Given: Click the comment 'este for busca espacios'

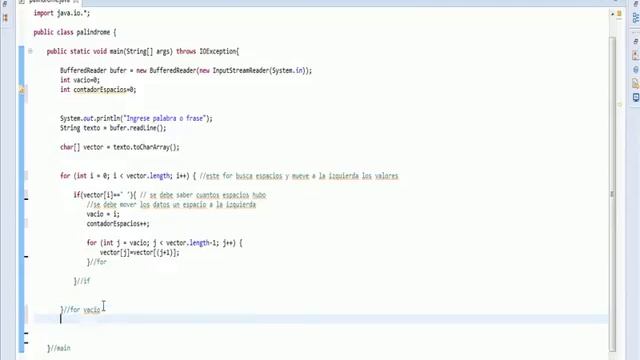Looking at the screenshot, I should (244, 176).
